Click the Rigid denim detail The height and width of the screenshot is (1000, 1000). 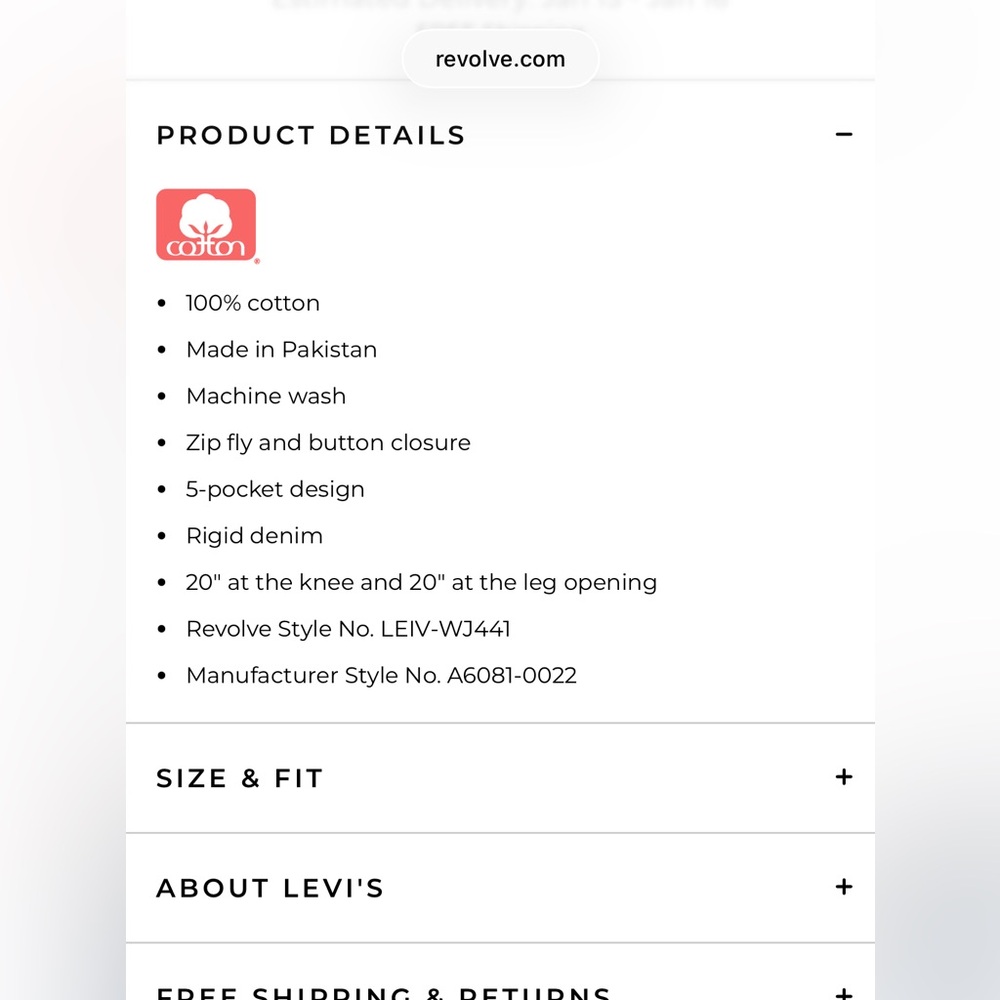254,536
